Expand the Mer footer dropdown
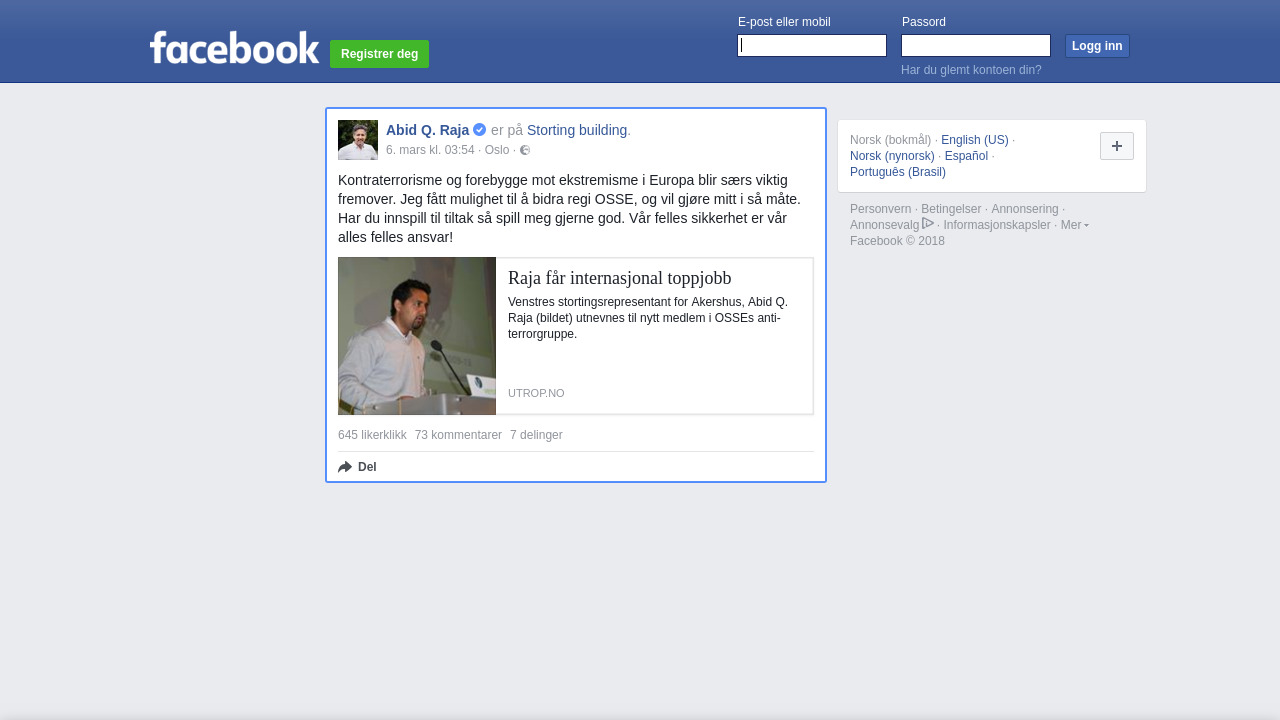Image resolution: width=1280 pixels, height=720 pixels. [1074, 225]
